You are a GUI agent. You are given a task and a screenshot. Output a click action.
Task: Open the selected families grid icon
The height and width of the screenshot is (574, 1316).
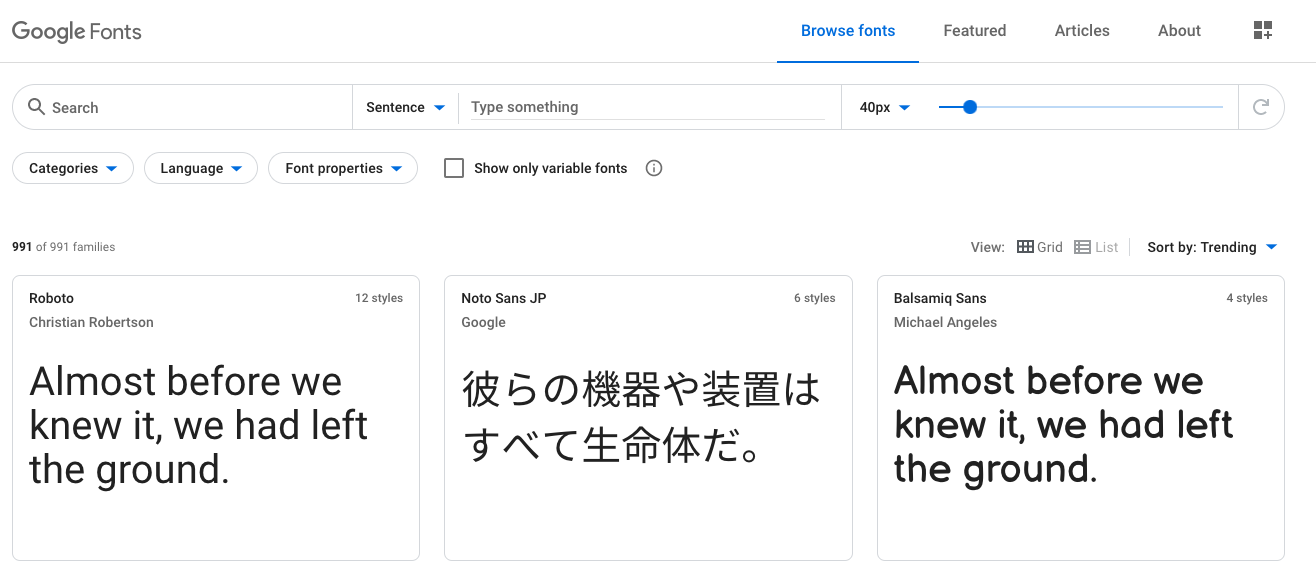tap(1263, 31)
